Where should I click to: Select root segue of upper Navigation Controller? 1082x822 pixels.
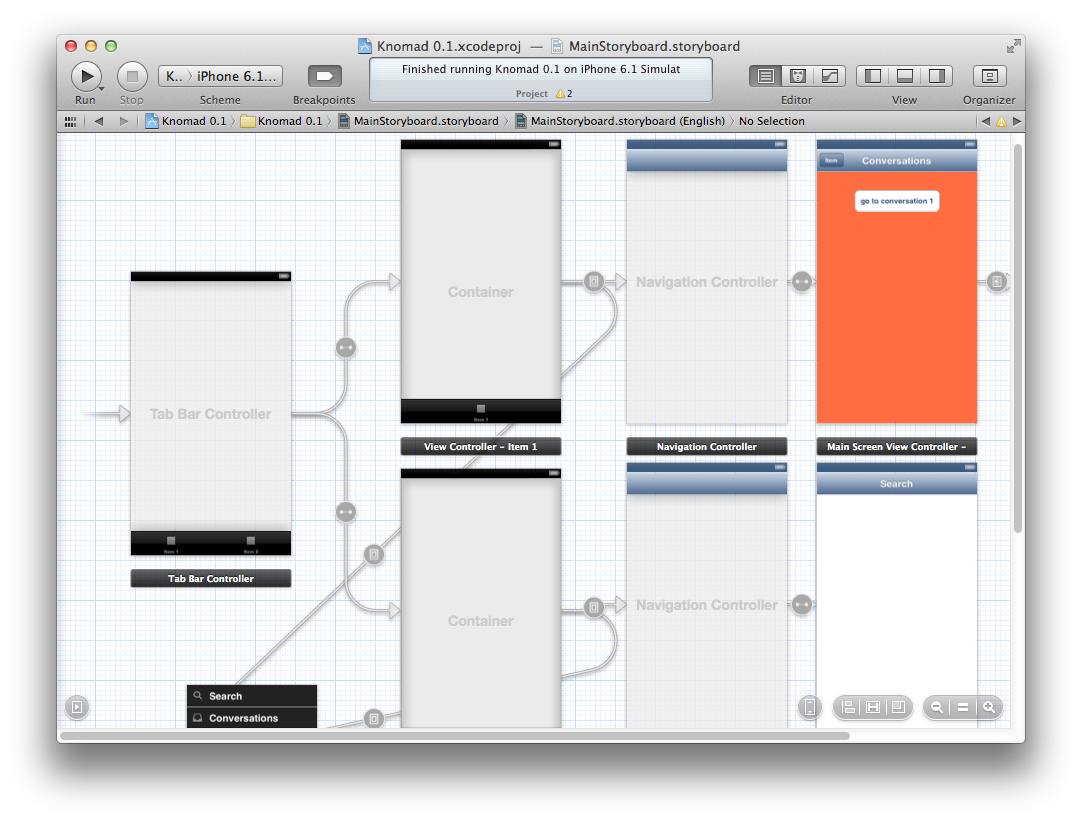point(801,282)
